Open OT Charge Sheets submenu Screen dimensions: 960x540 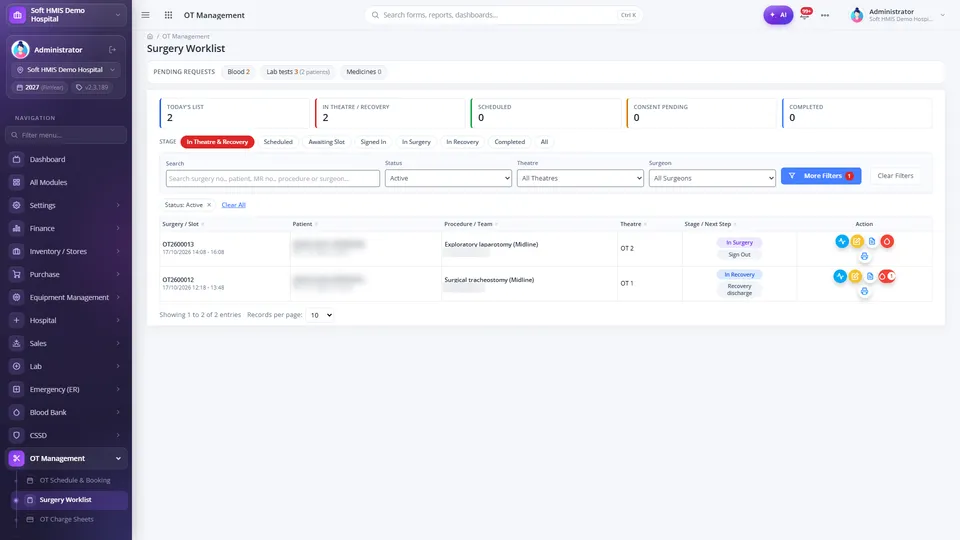(66, 519)
